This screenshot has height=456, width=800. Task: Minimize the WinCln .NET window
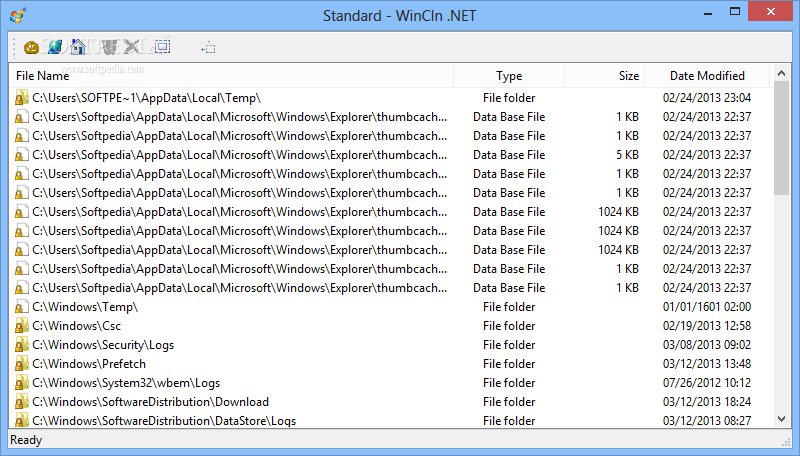[708, 12]
